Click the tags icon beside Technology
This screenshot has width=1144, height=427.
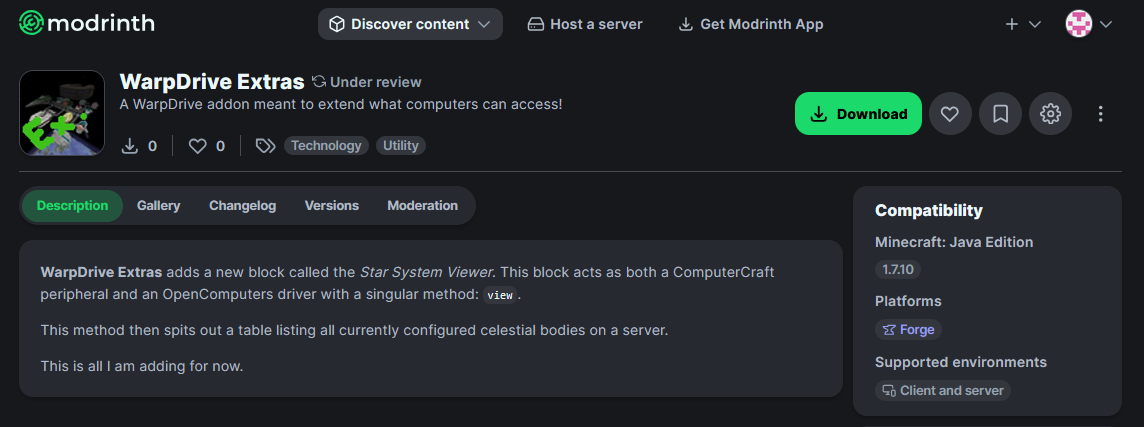click(x=265, y=146)
